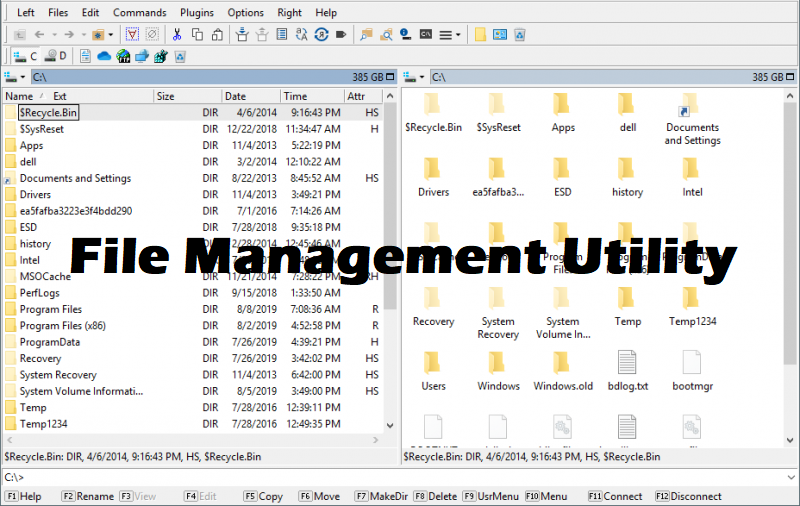Click the F8 Delete button
800x506 pixels.
click(435, 496)
